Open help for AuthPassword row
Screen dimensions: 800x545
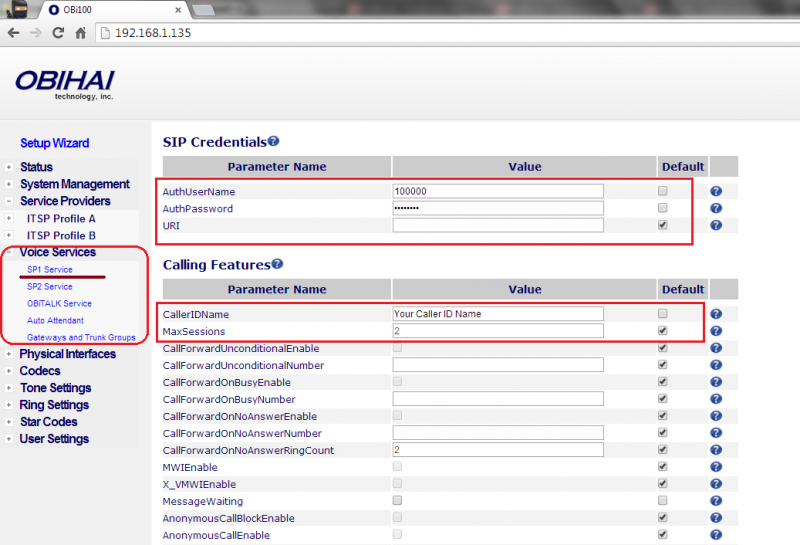[x=716, y=208]
